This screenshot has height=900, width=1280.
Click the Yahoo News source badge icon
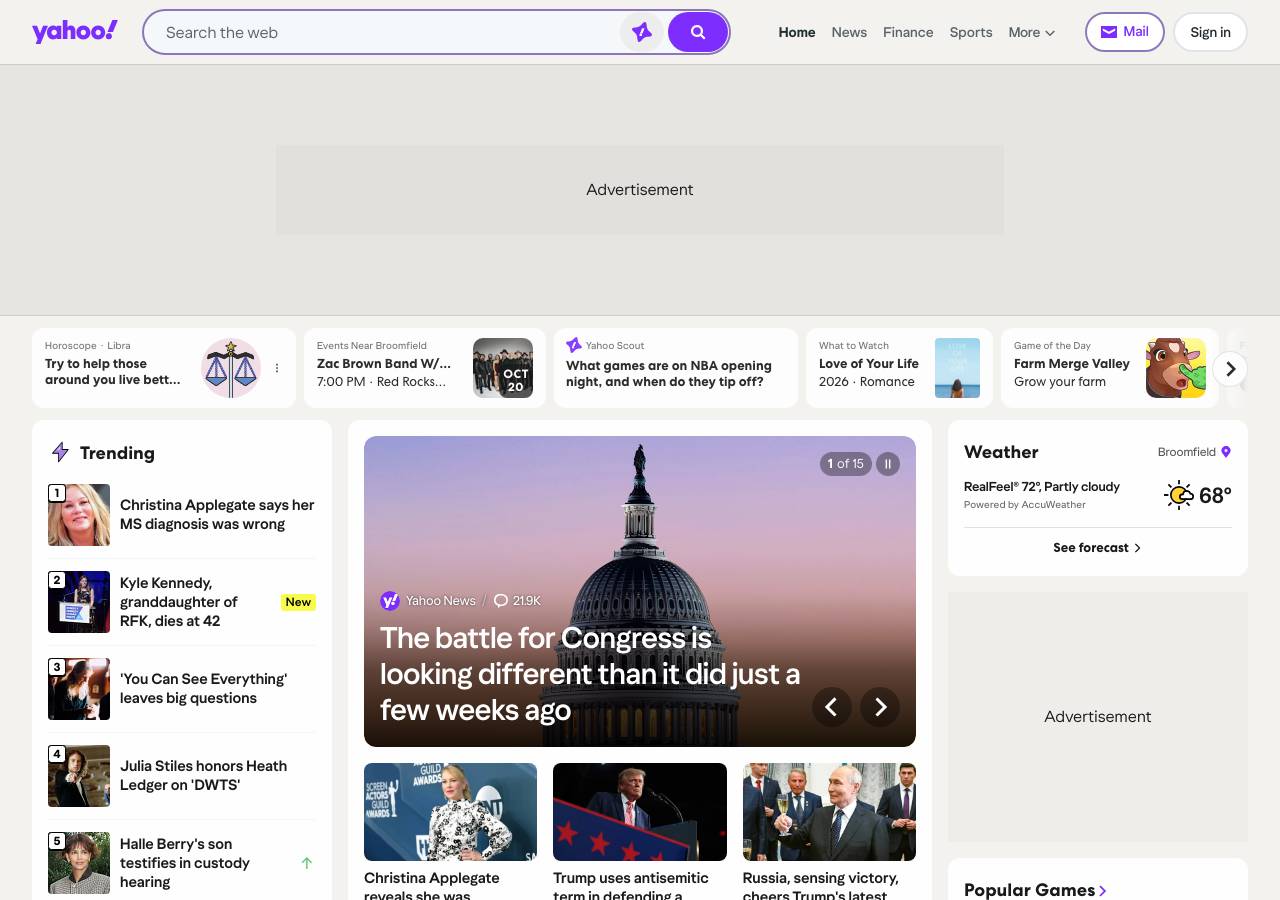pyautogui.click(x=390, y=601)
